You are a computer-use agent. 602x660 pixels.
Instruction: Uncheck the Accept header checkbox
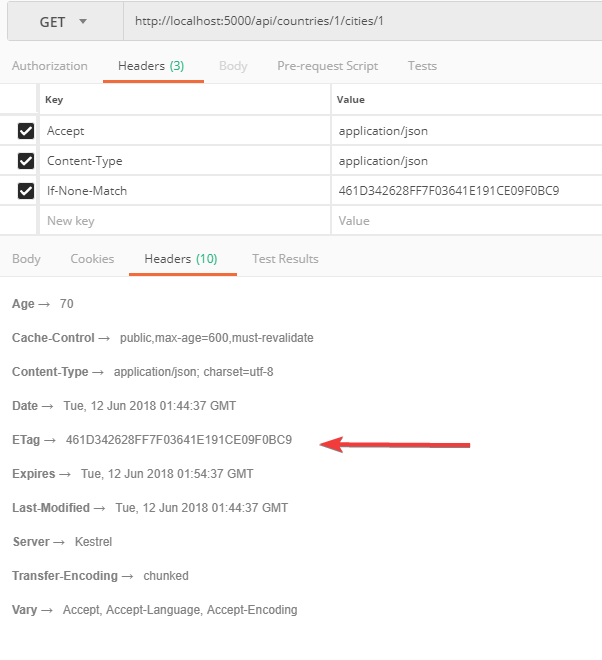tap(26, 131)
